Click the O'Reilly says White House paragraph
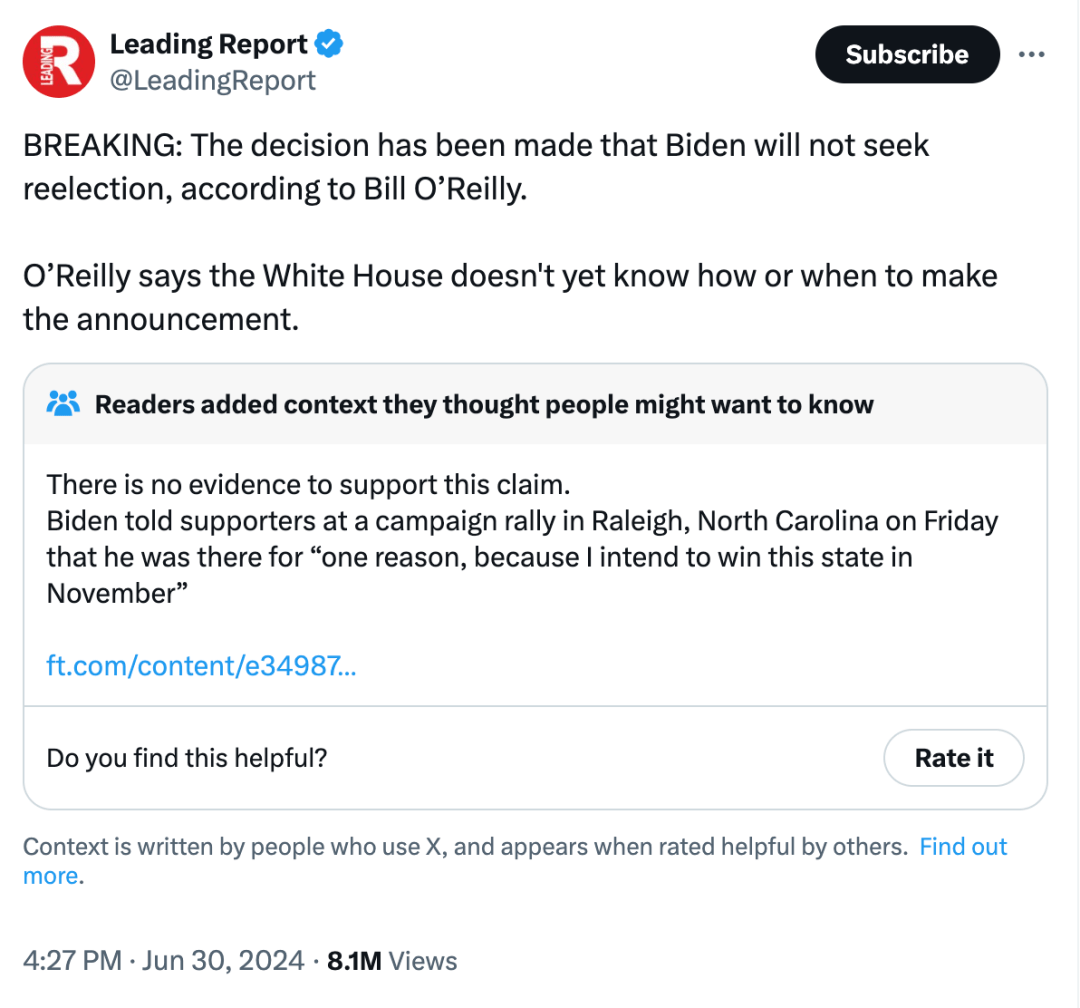 [510, 297]
